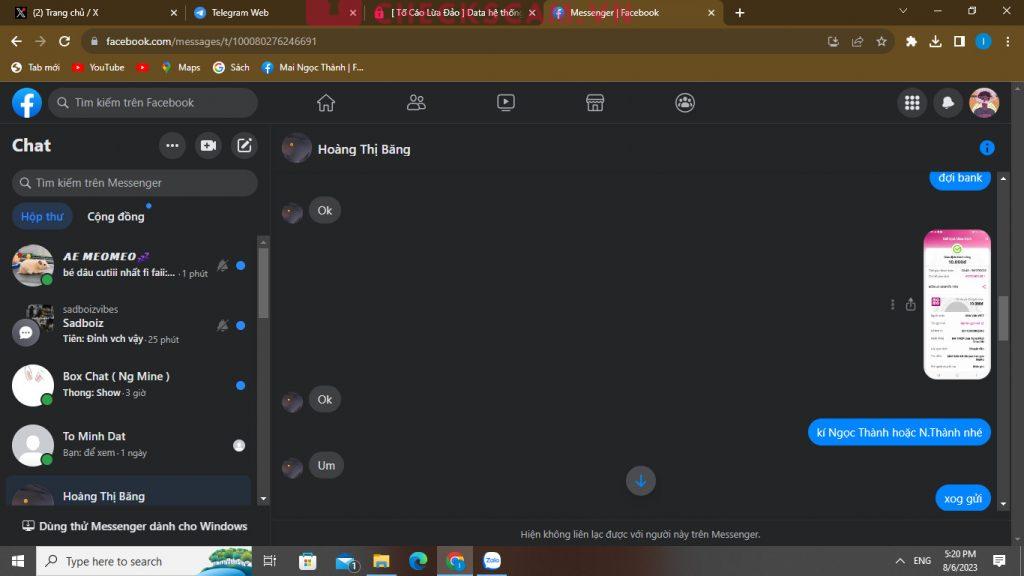Open Chrome side panel icon
1024x576 pixels.
point(959,41)
